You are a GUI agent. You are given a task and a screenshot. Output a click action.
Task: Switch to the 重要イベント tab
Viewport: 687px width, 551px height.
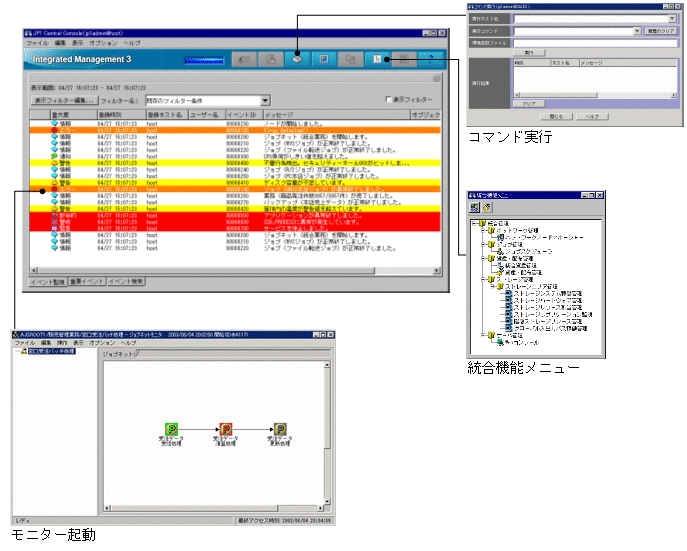87,282
